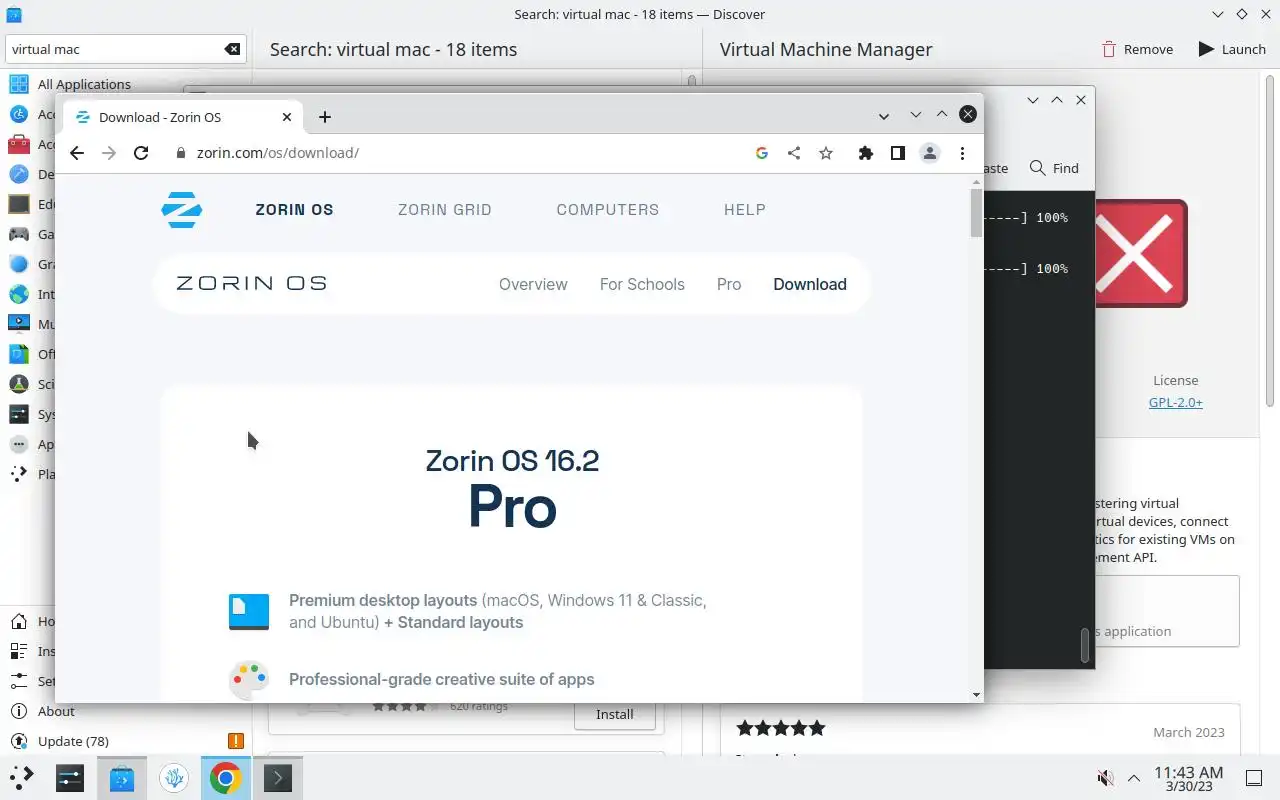Open ZORIN OS top nav item
The image size is (1280, 800).
(295, 210)
